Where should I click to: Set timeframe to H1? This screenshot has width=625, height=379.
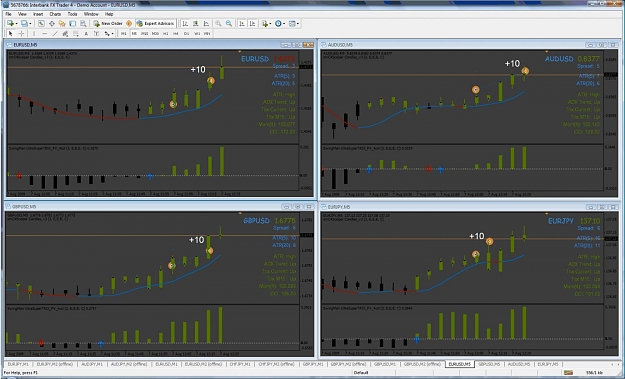pos(165,33)
